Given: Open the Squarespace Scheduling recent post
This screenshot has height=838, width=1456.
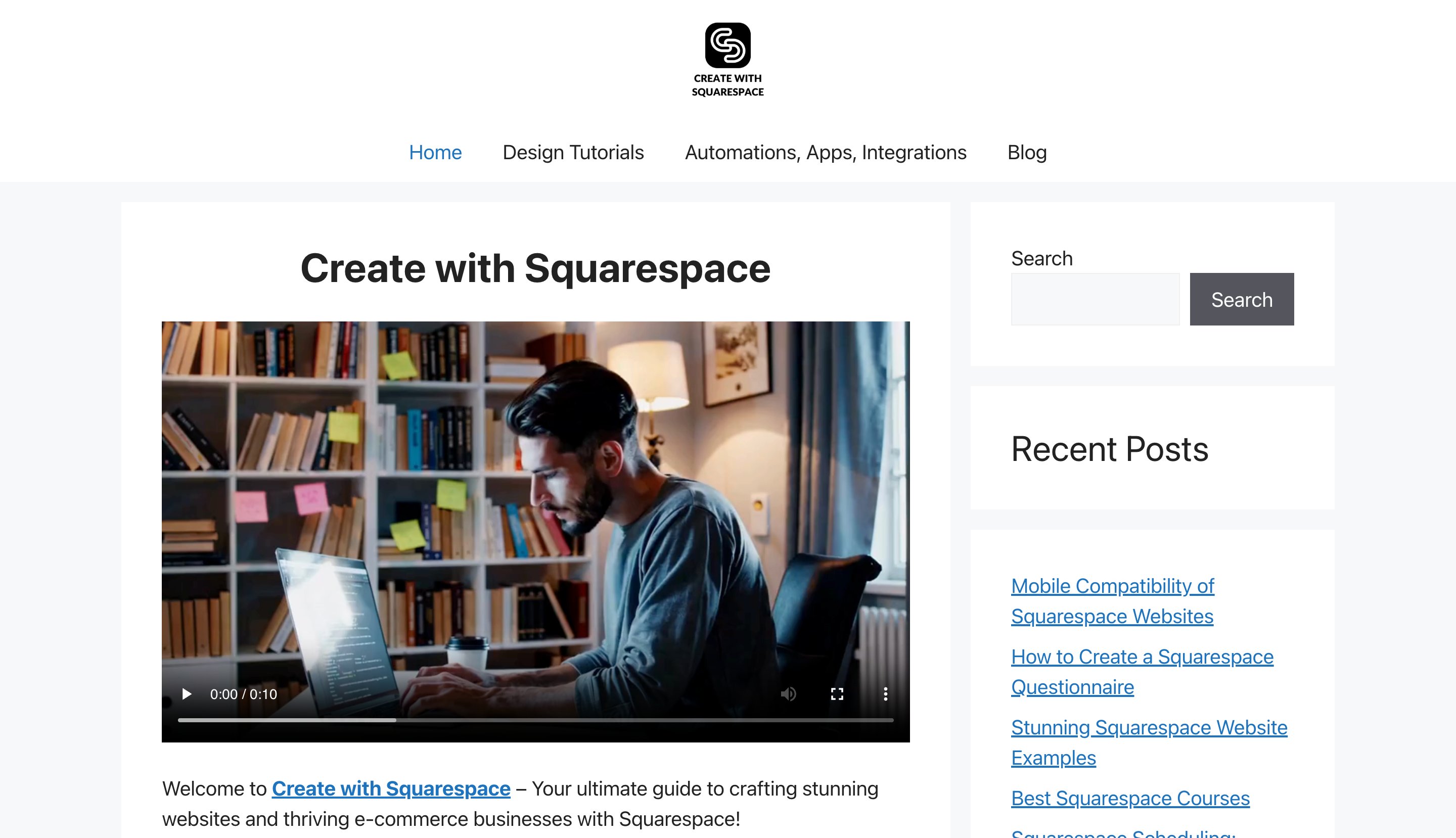Looking at the screenshot, I should point(1123,833).
